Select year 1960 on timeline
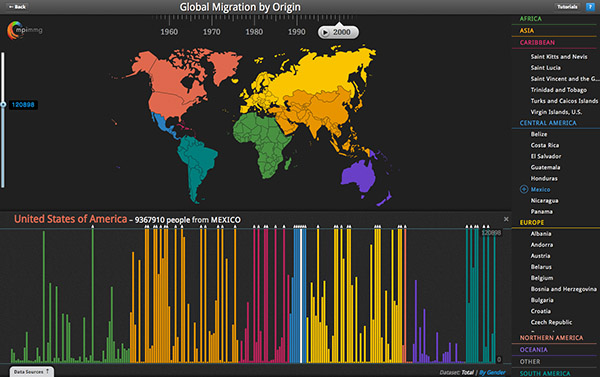The height and width of the screenshot is (377, 600). 169,32
